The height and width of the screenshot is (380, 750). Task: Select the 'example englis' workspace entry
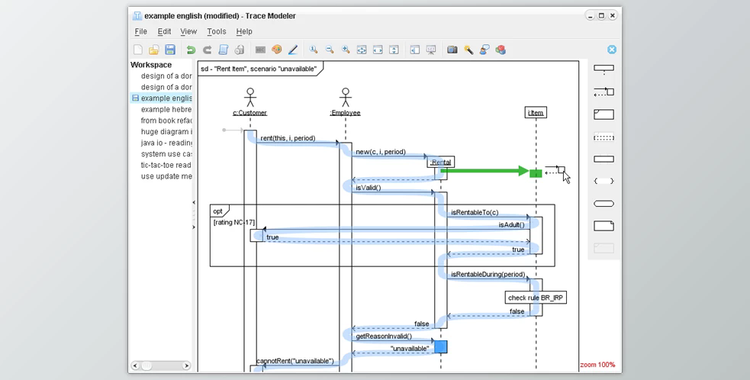click(x=161, y=98)
